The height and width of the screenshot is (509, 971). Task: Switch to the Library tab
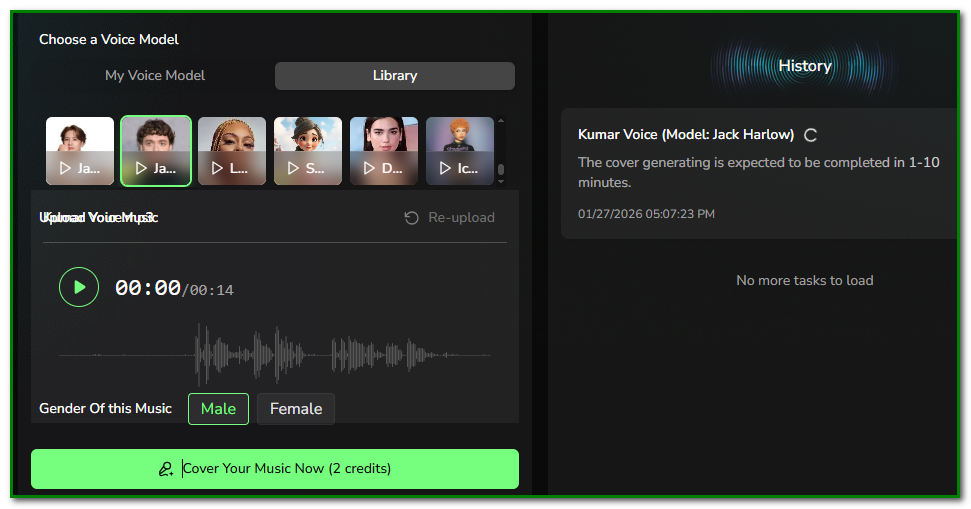pyautogui.click(x=395, y=76)
